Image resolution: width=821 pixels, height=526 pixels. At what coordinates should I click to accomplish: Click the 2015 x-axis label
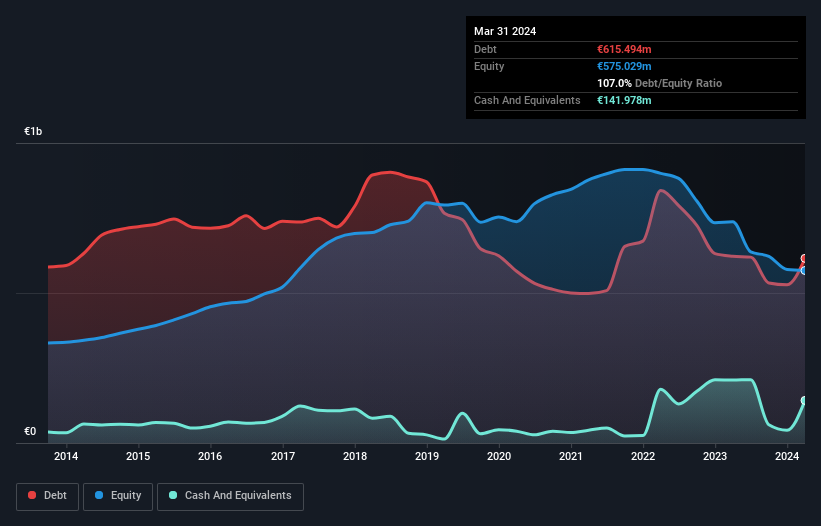[138, 456]
